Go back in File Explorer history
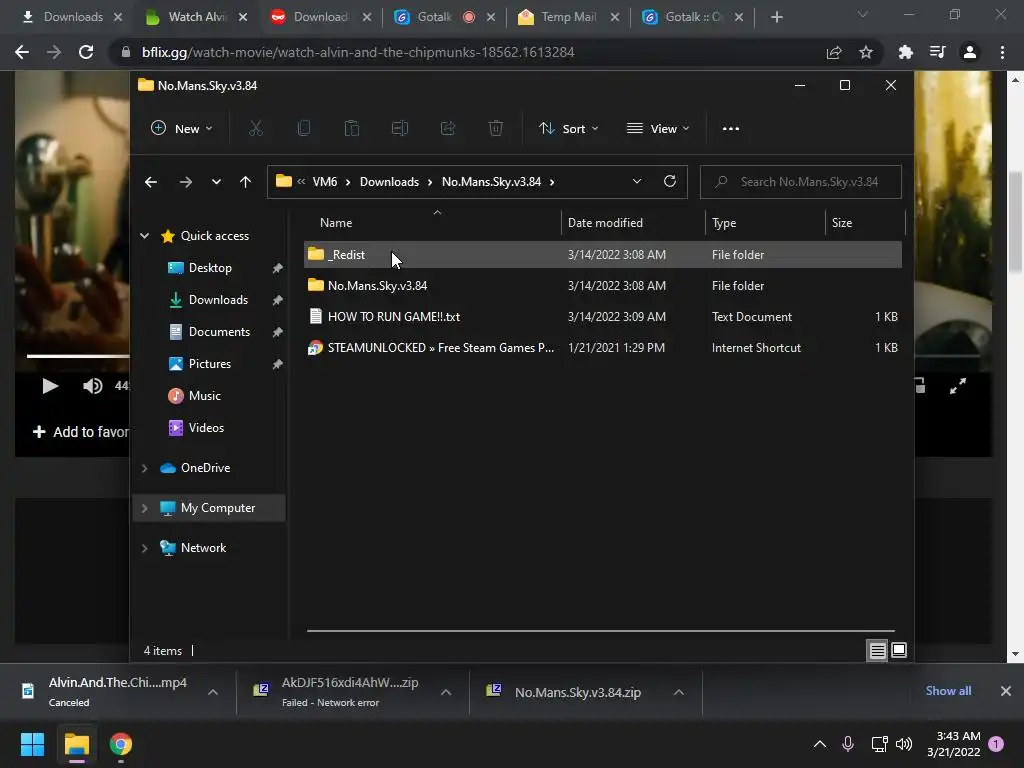This screenshot has width=1024, height=768. pos(151,182)
